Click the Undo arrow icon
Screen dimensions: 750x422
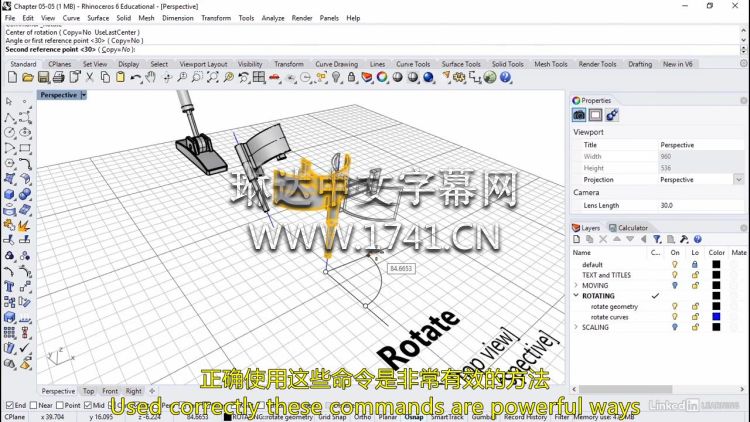136,77
